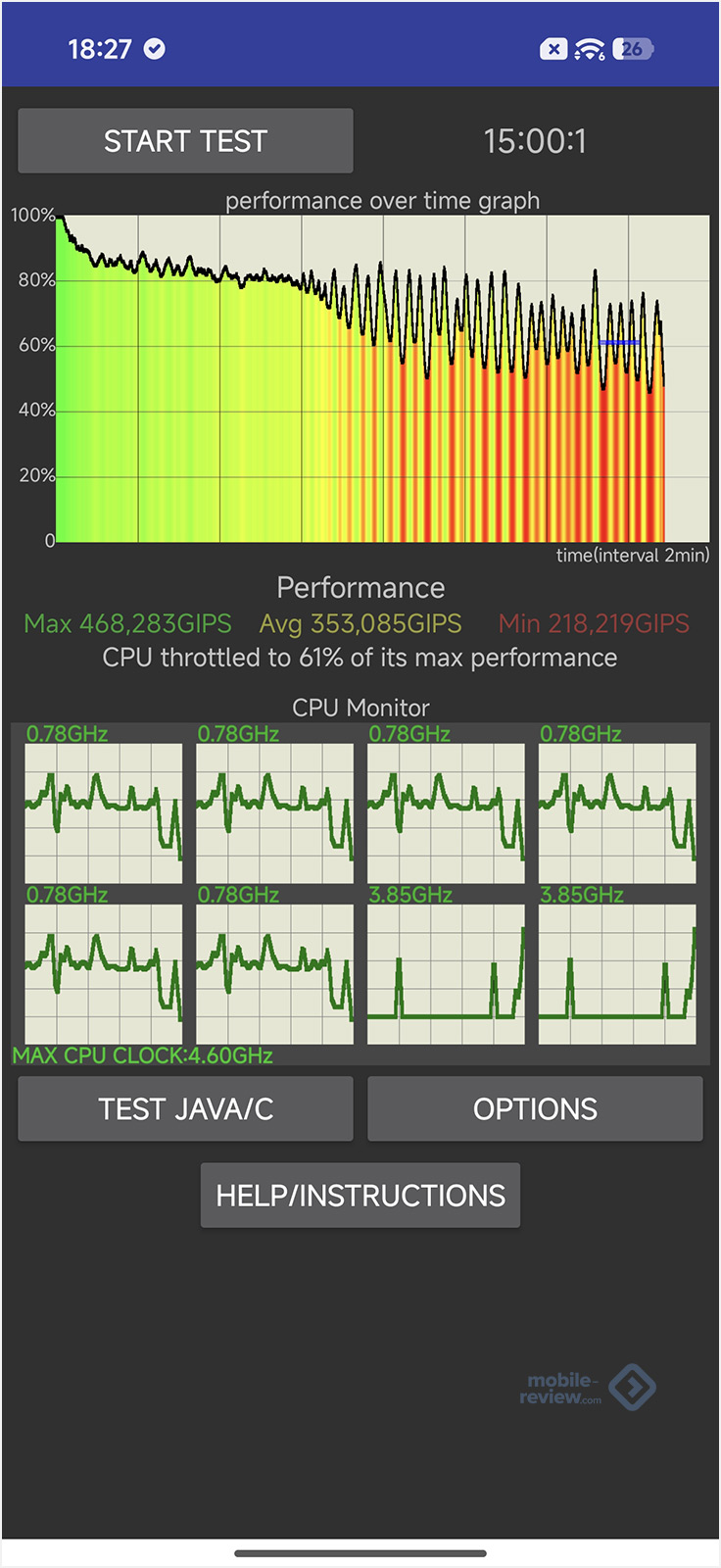Tap the Max 468,283GIPS value
The height and width of the screenshot is (1568, 721).
128,624
